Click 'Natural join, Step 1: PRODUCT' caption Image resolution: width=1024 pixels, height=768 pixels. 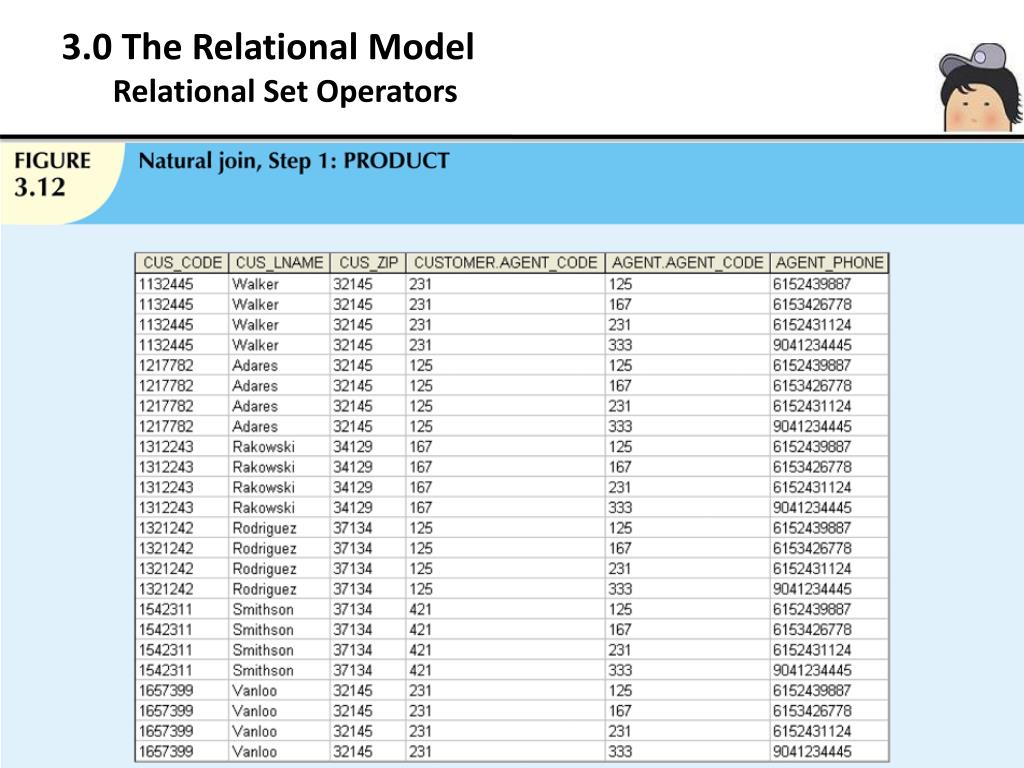coord(294,161)
